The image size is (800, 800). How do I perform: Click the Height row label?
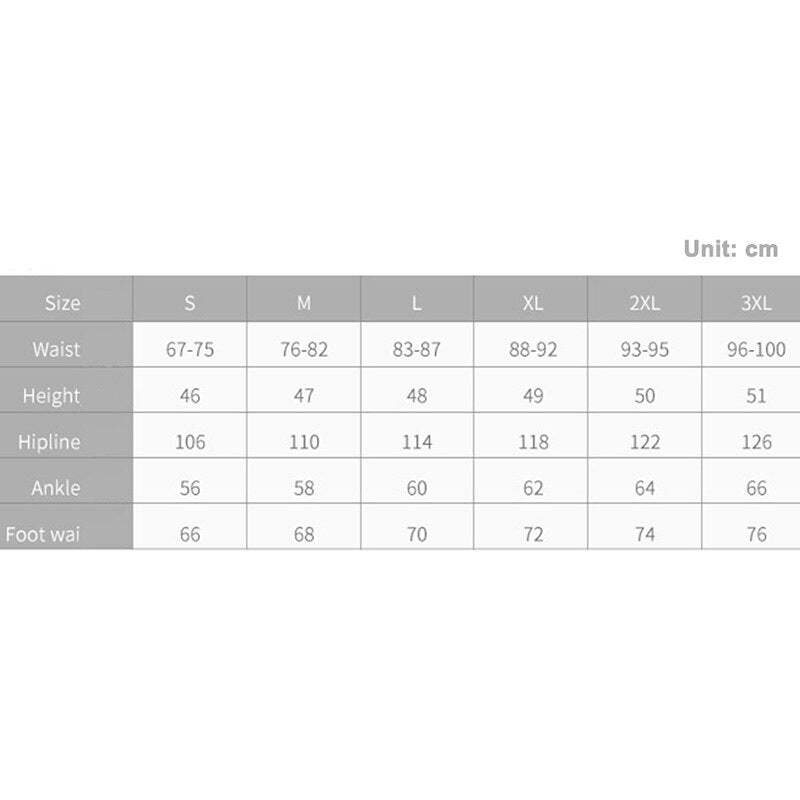coord(51,396)
